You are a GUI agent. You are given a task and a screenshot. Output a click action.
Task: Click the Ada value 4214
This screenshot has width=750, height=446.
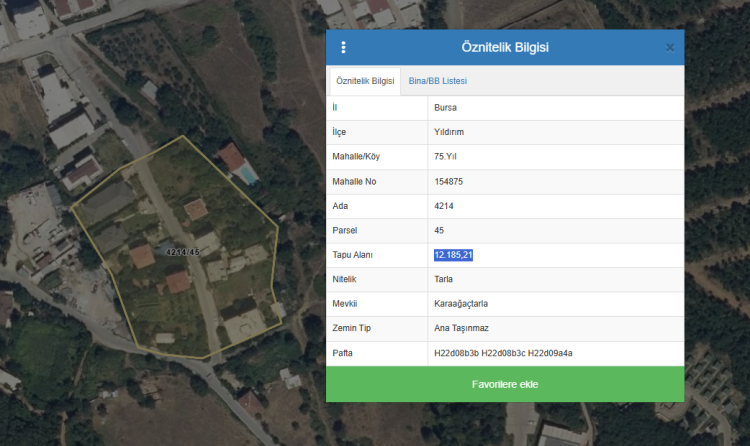(x=444, y=206)
